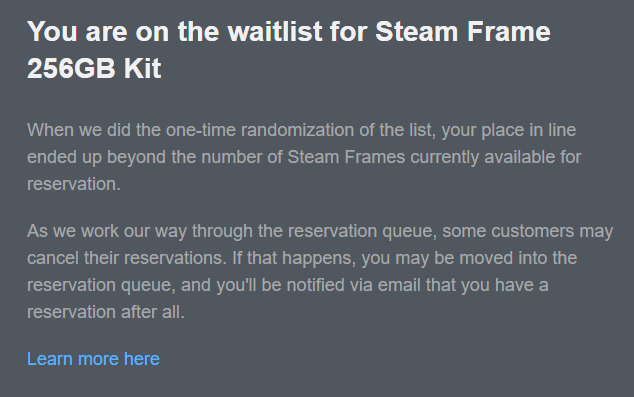Click the line starting "ended up beyond the number"
This screenshot has height=397, width=634.
click(304, 157)
